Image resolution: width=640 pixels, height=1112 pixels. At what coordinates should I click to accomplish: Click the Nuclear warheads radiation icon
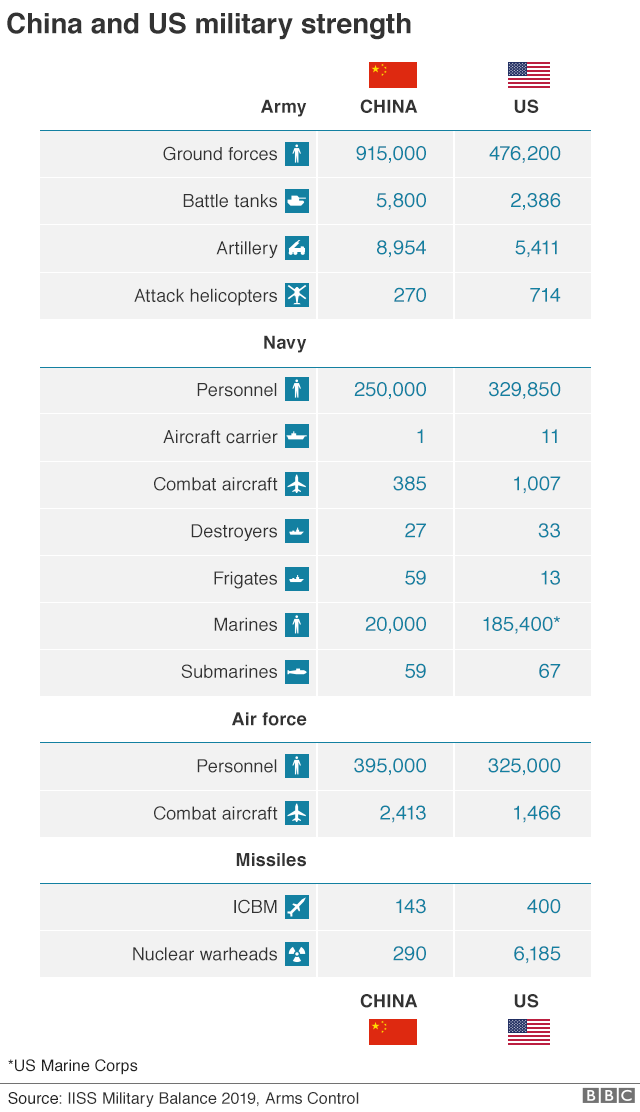tap(297, 954)
